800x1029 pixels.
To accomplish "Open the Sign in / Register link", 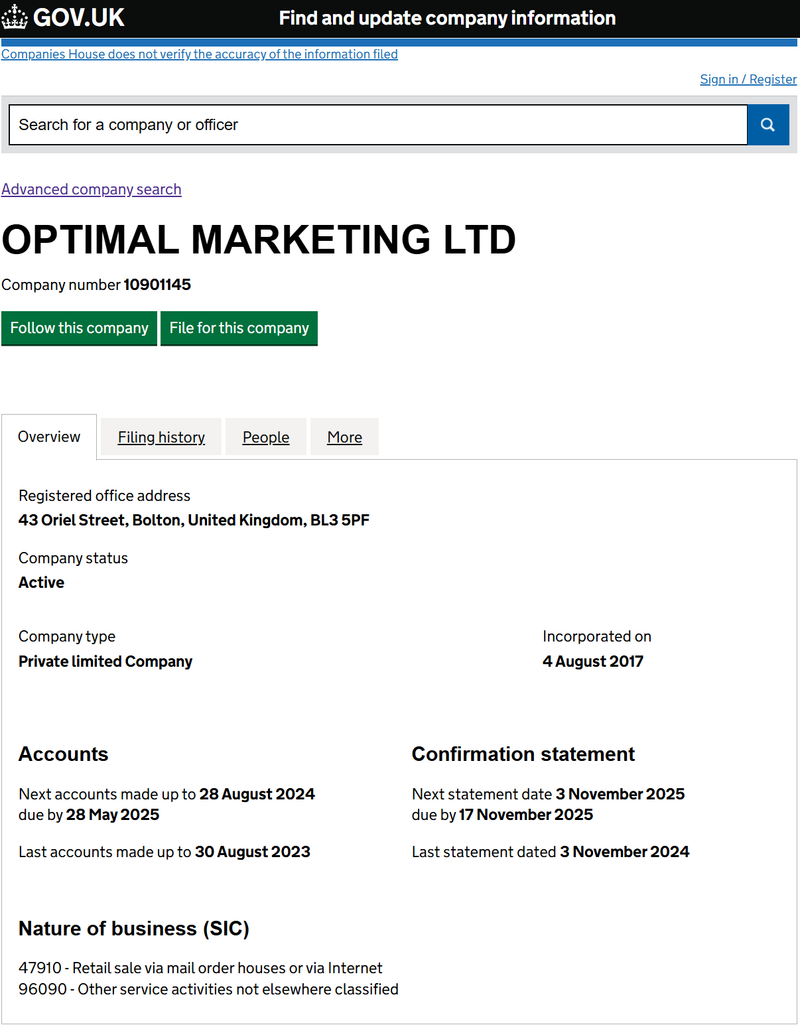I will 748,79.
